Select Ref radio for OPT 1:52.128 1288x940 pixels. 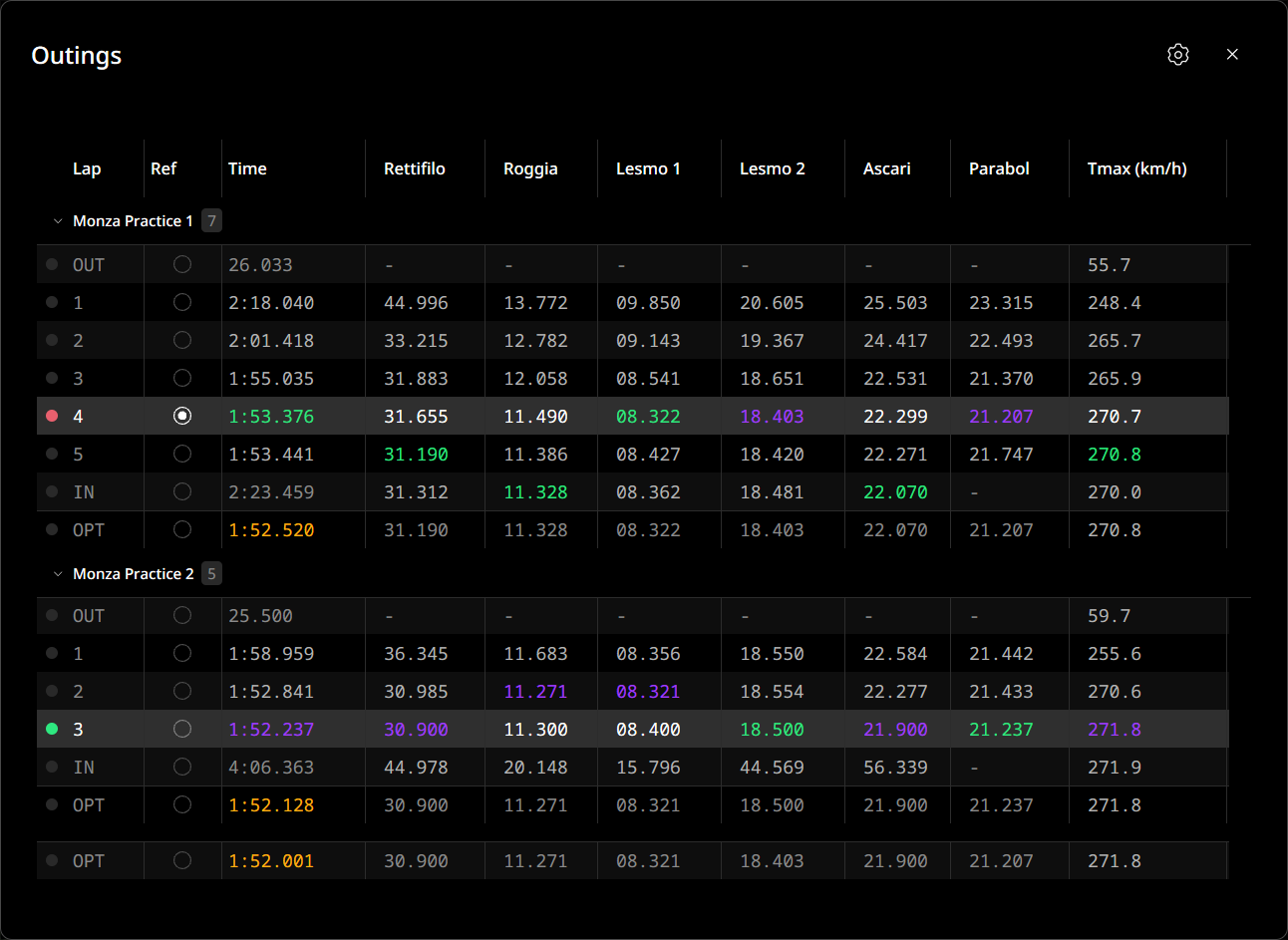pyautogui.click(x=182, y=804)
